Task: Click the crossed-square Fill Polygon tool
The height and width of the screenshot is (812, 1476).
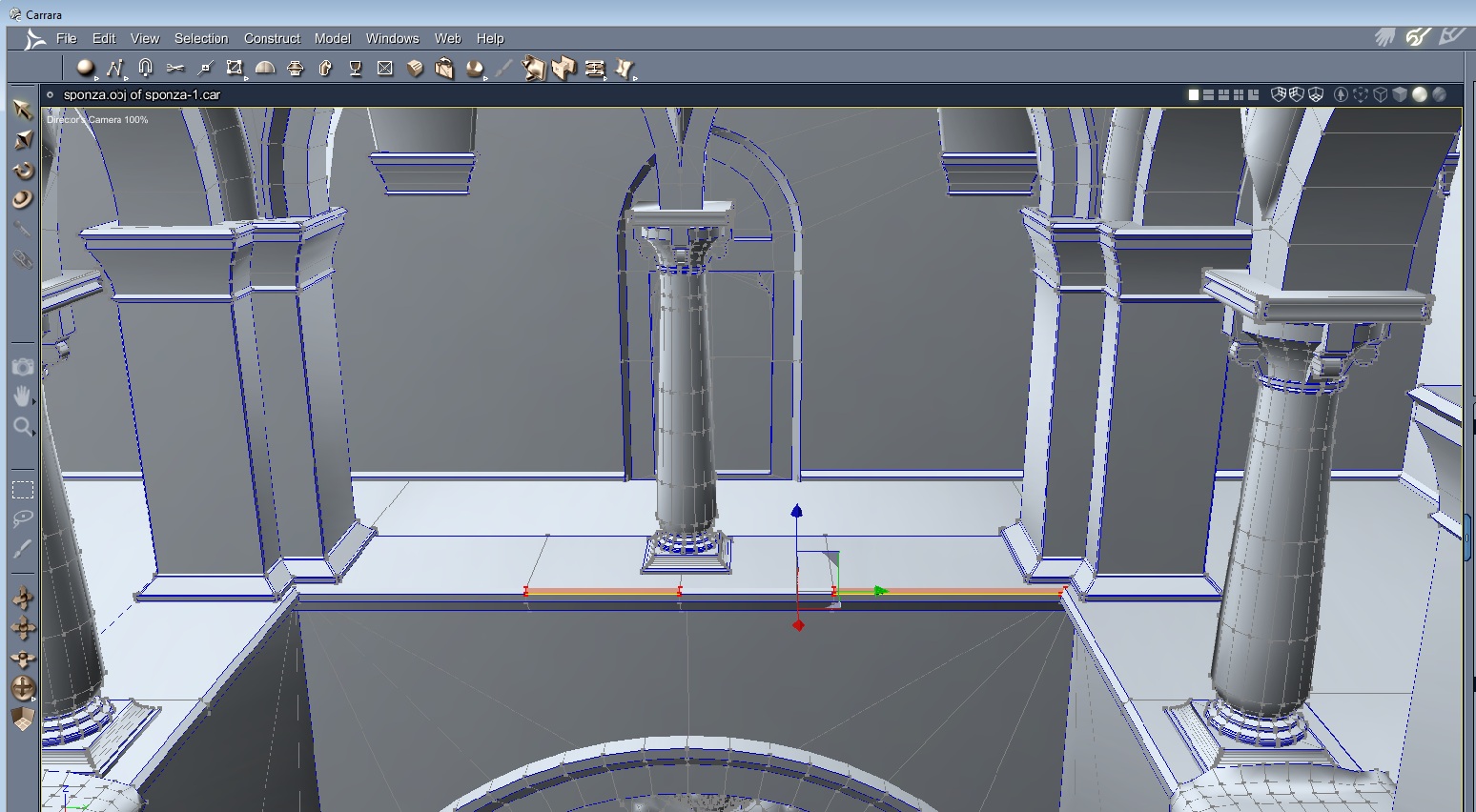Action: pyautogui.click(x=385, y=68)
